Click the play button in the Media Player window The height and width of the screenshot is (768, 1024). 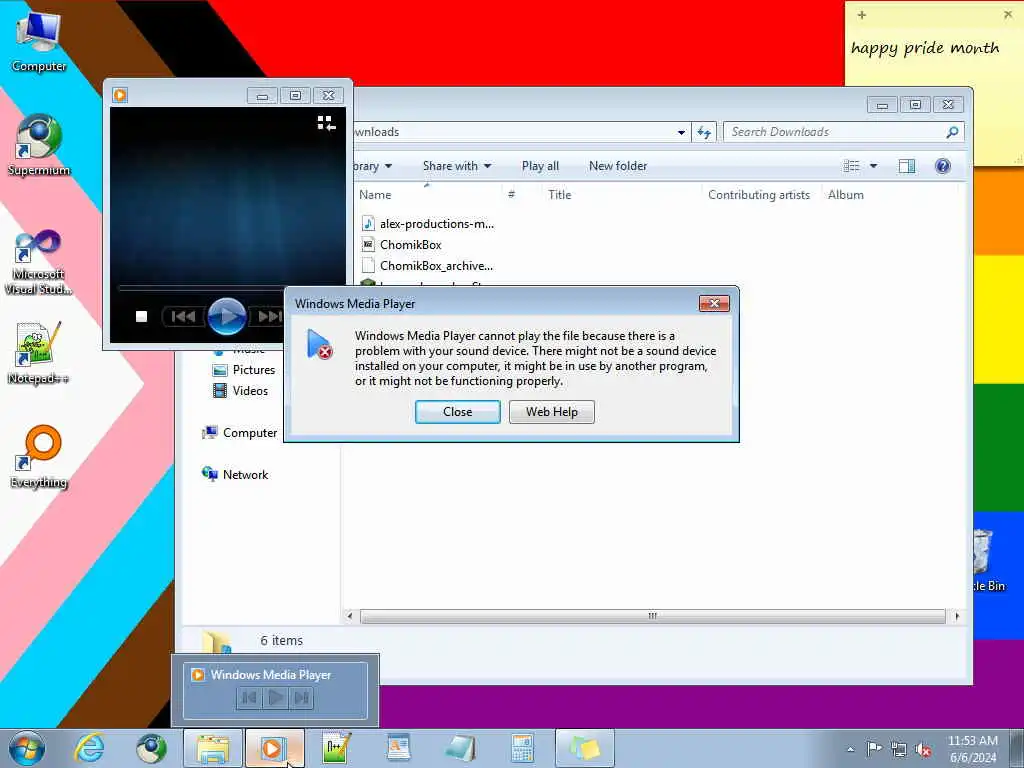tap(227, 317)
